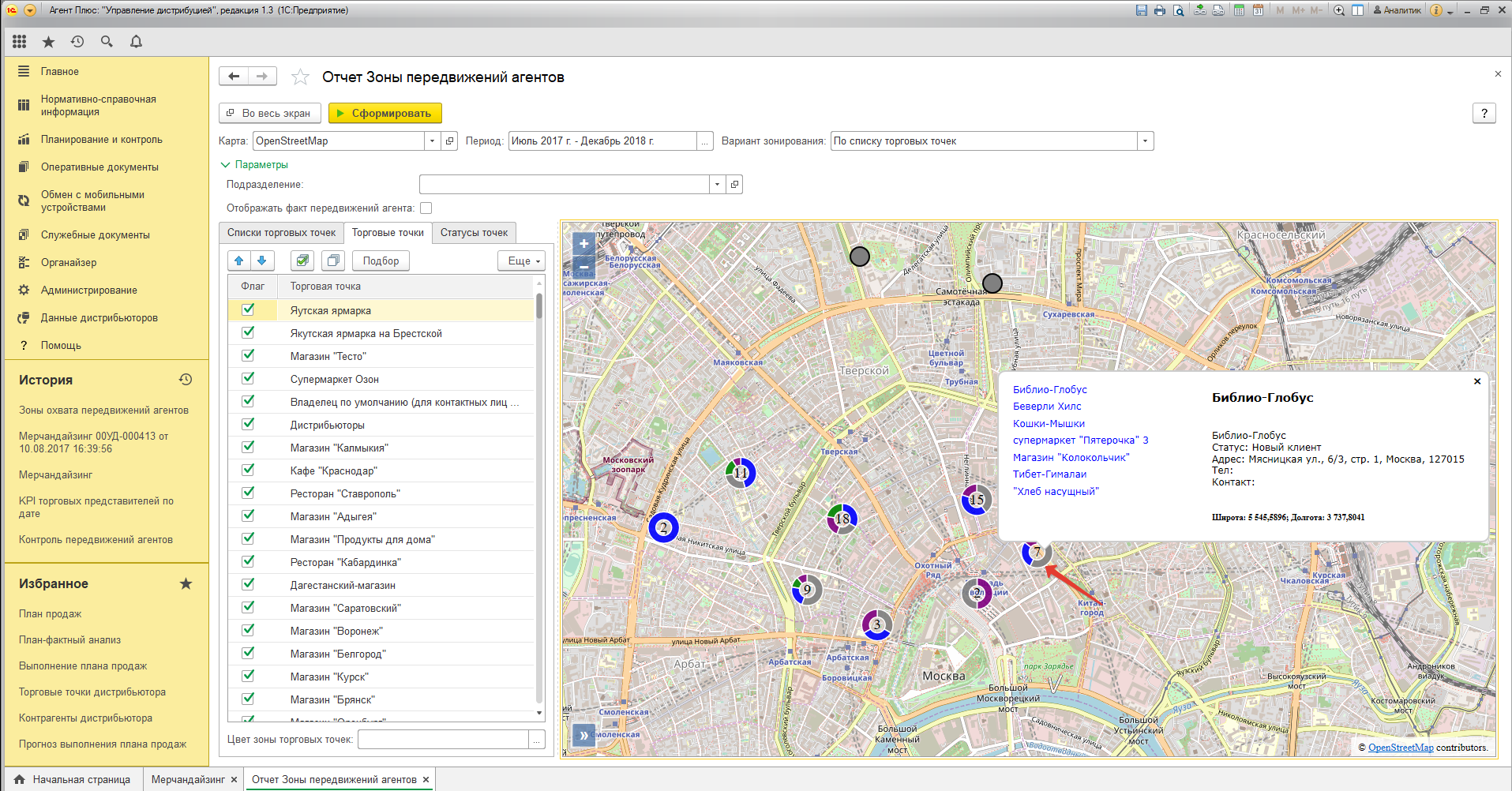
Task: Open the history clock icon in top toolbar
Action: [x=77, y=42]
